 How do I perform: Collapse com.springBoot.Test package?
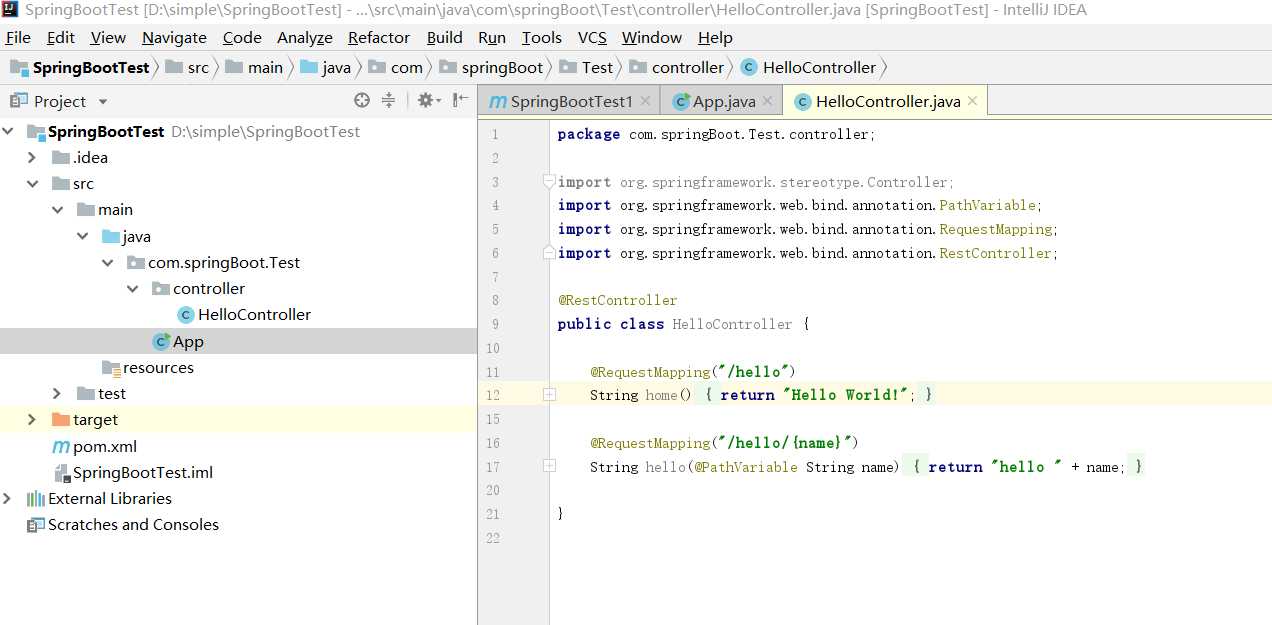107,263
